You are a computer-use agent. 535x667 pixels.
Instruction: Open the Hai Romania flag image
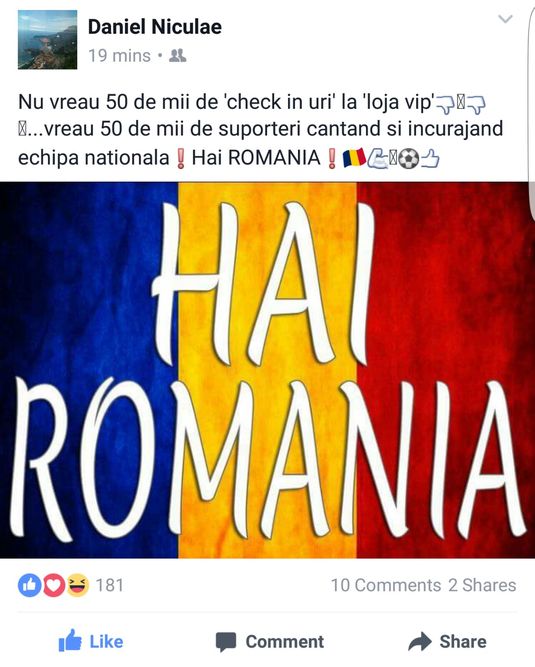pos(268,370)
